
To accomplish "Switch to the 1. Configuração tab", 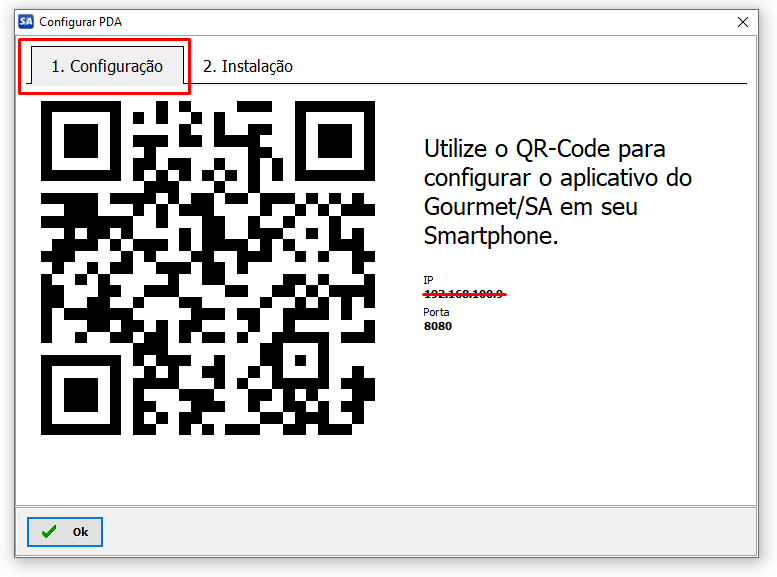I will tap(107, 66).
